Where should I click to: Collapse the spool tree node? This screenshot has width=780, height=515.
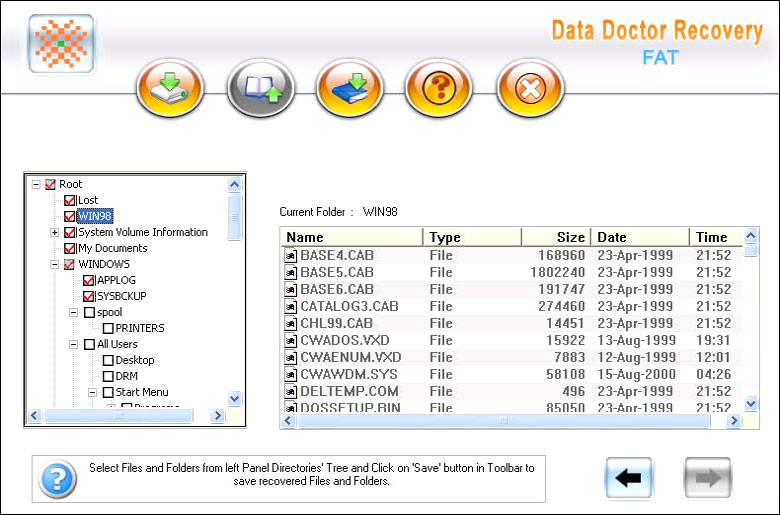pos(74,312)
